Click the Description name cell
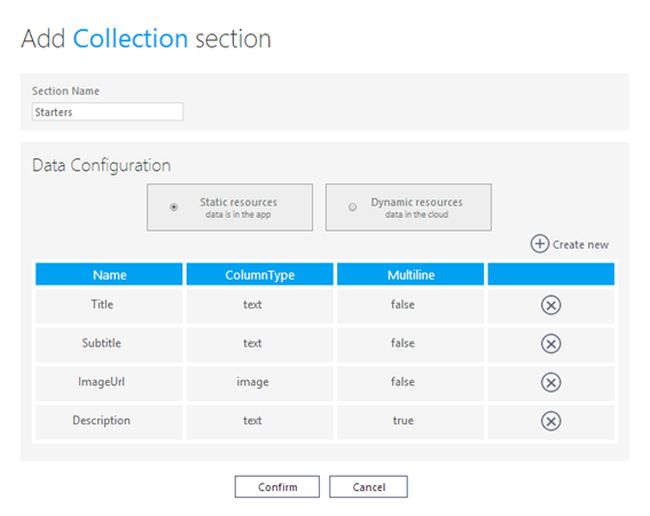Viewport: 650px width, 516px height. (x=102, y=421)
